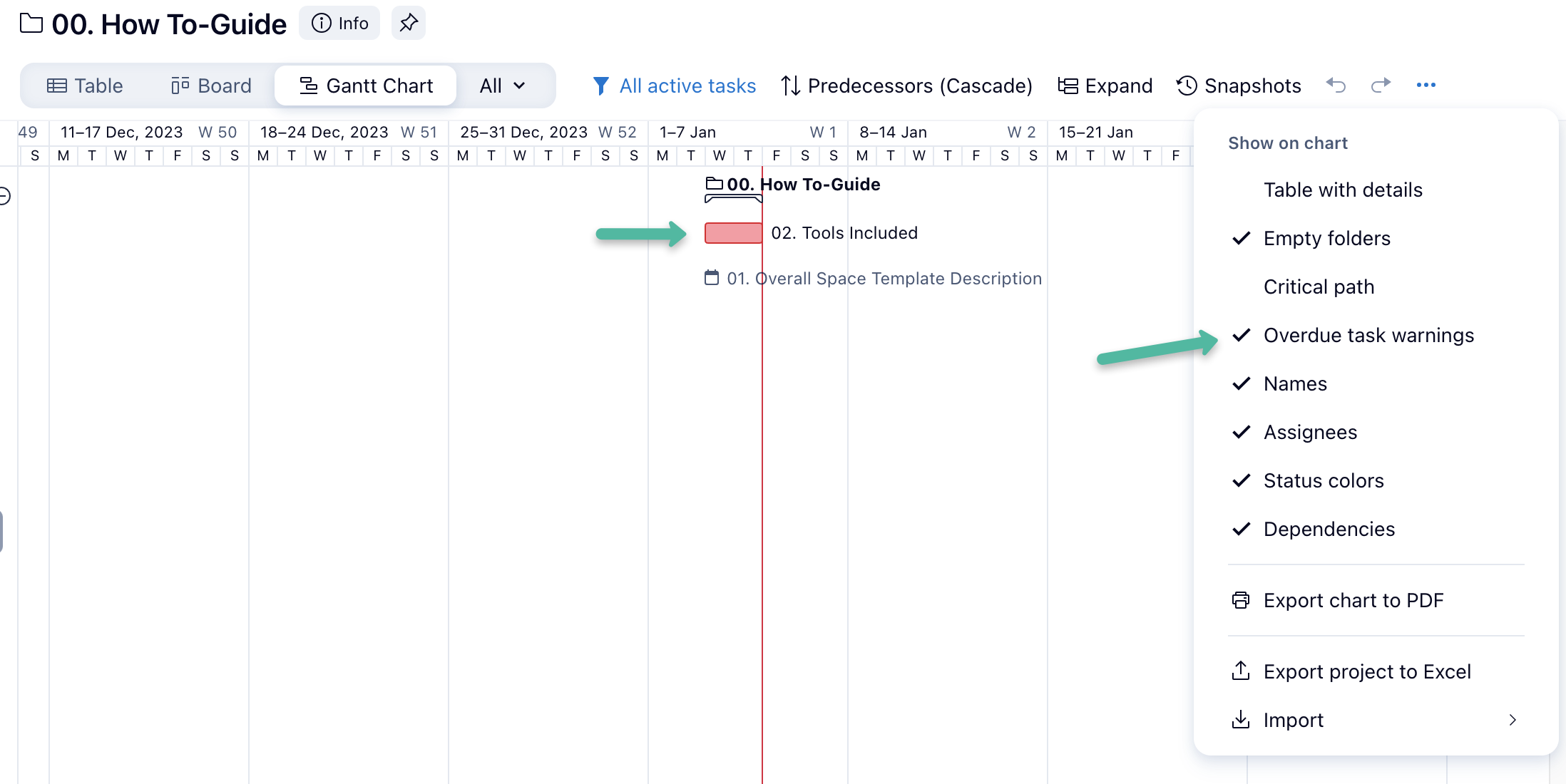Click the redo arrow icon

[x=1381, y=86]
